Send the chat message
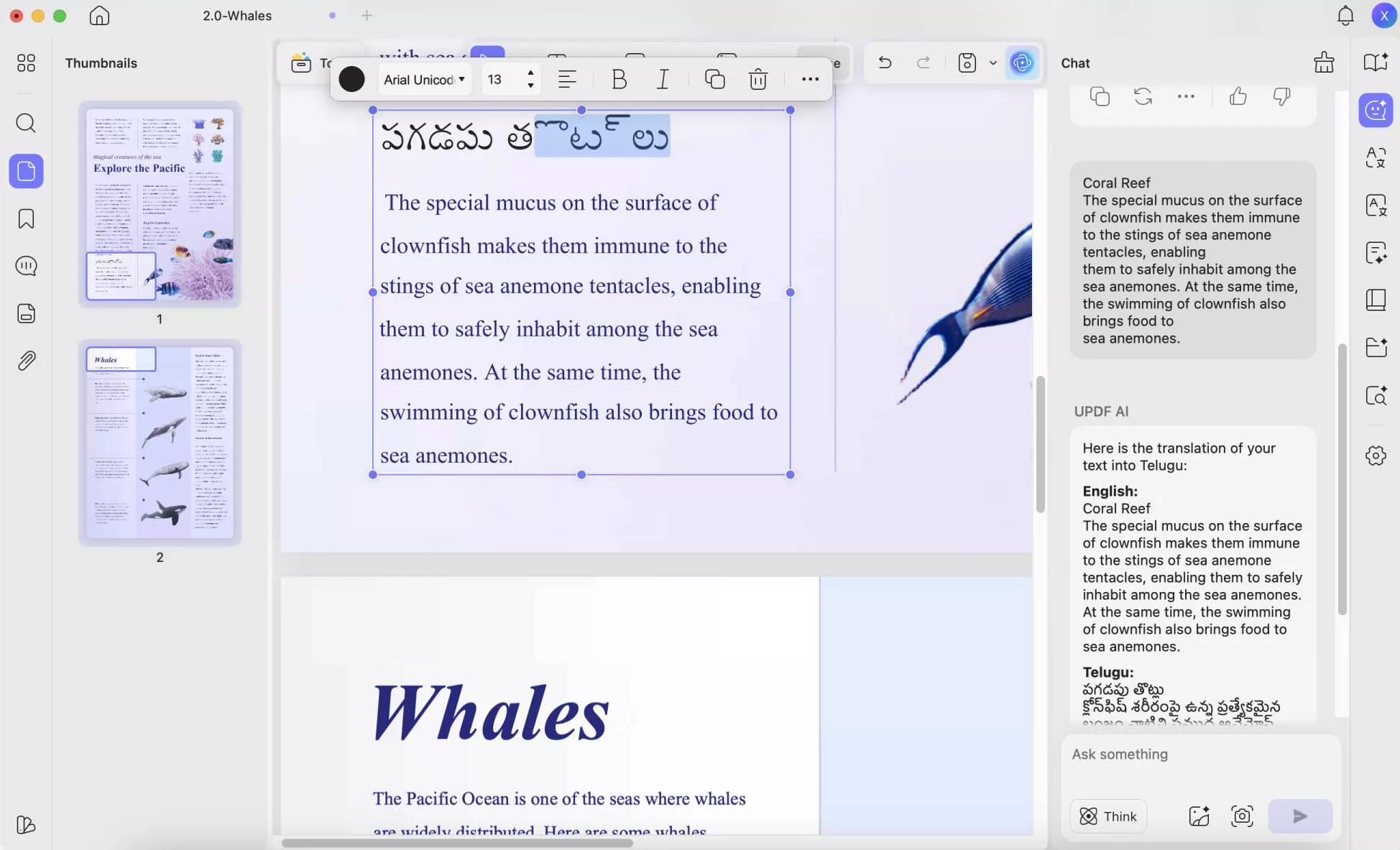1400x850 pixels. pos(1299,816)
